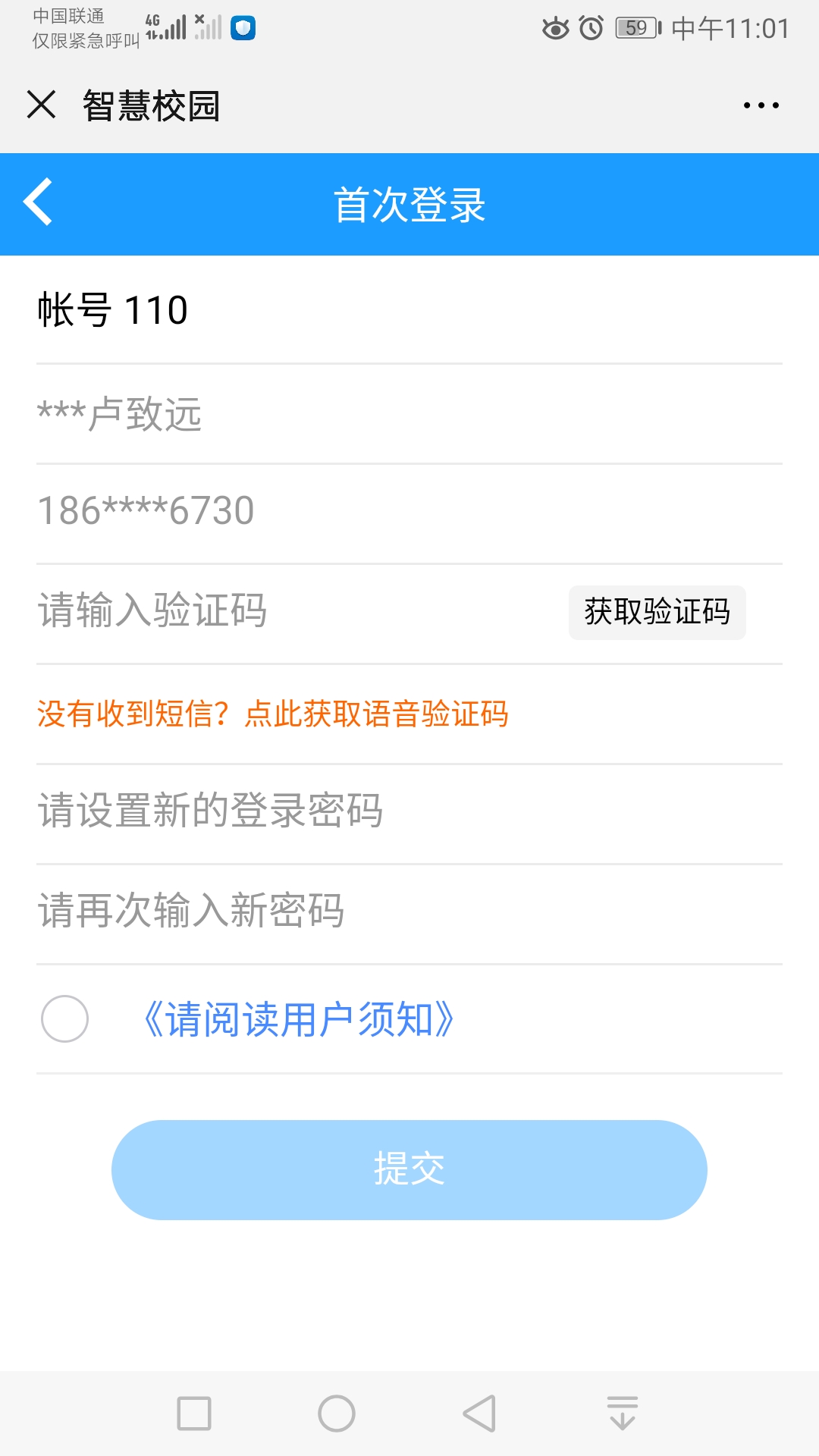Close the 智慧校园 mini program page

pos(42,105)
